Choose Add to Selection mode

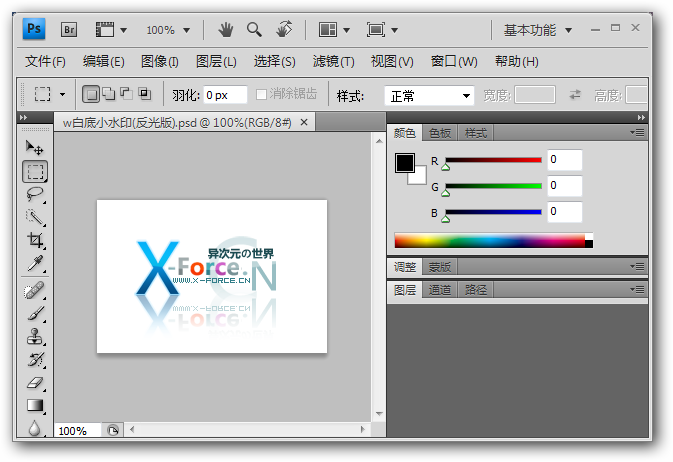point(109,94)
